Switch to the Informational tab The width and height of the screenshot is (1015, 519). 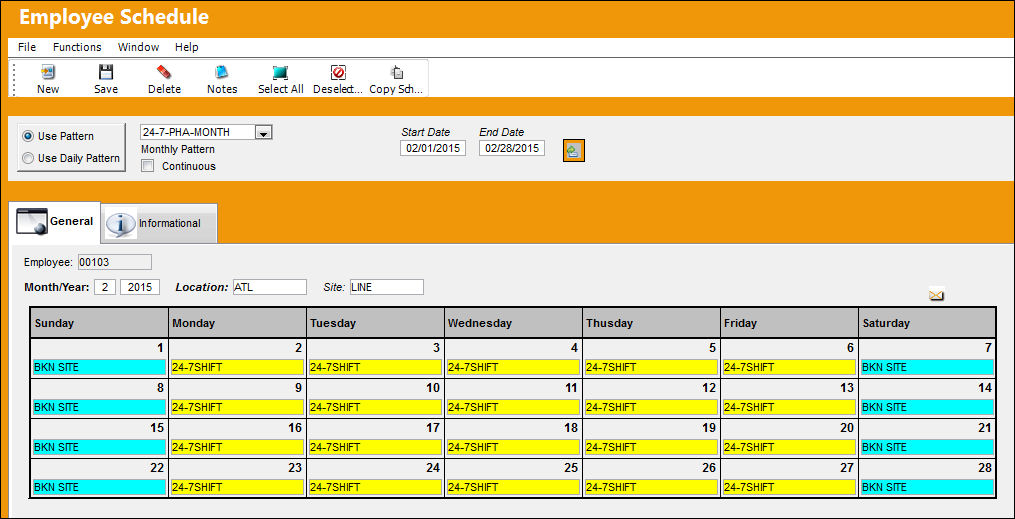click(x=159, y=223)
